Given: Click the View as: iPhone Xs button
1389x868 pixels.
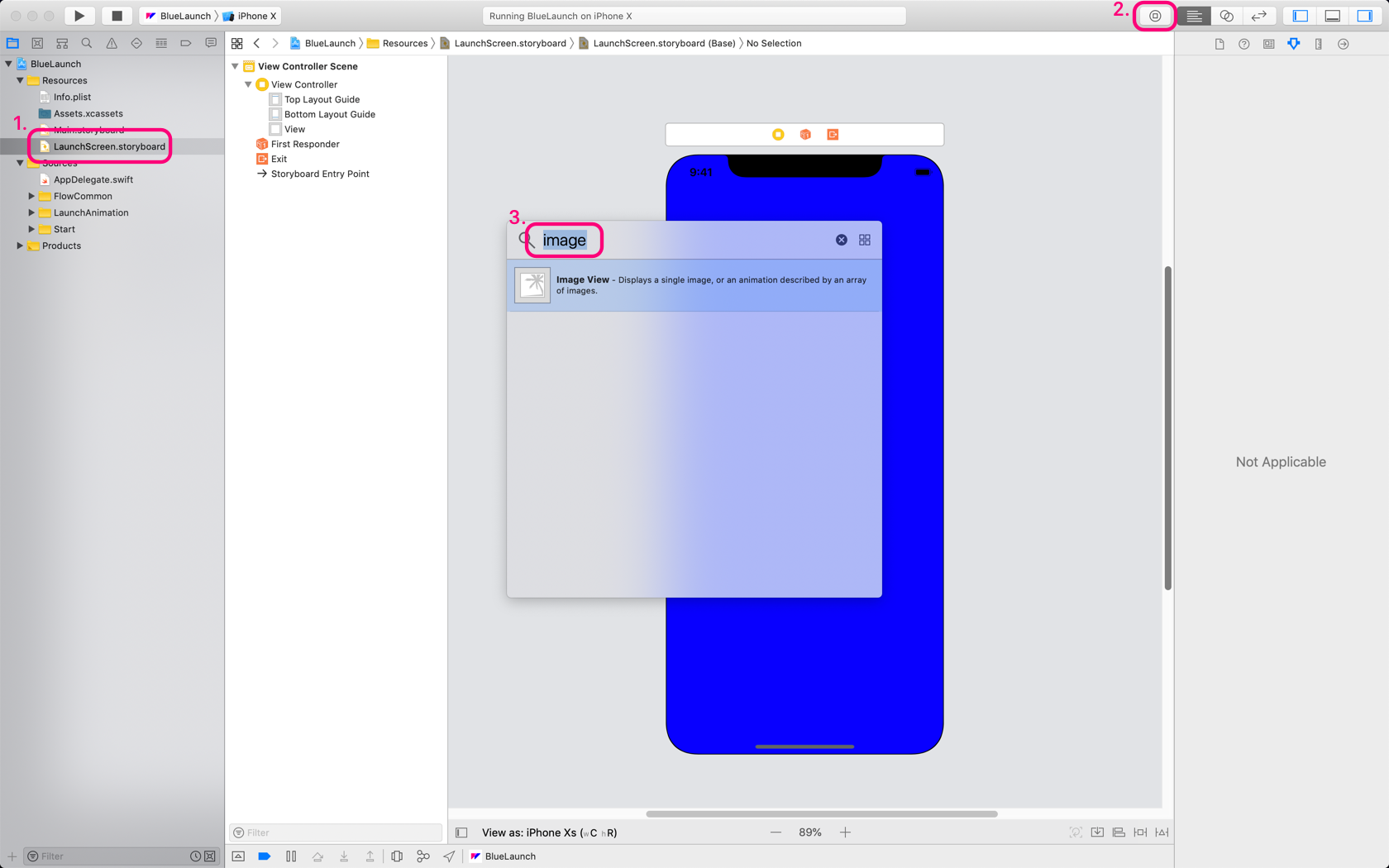Looking at the screenshot, I should click(x=548, y=832).
